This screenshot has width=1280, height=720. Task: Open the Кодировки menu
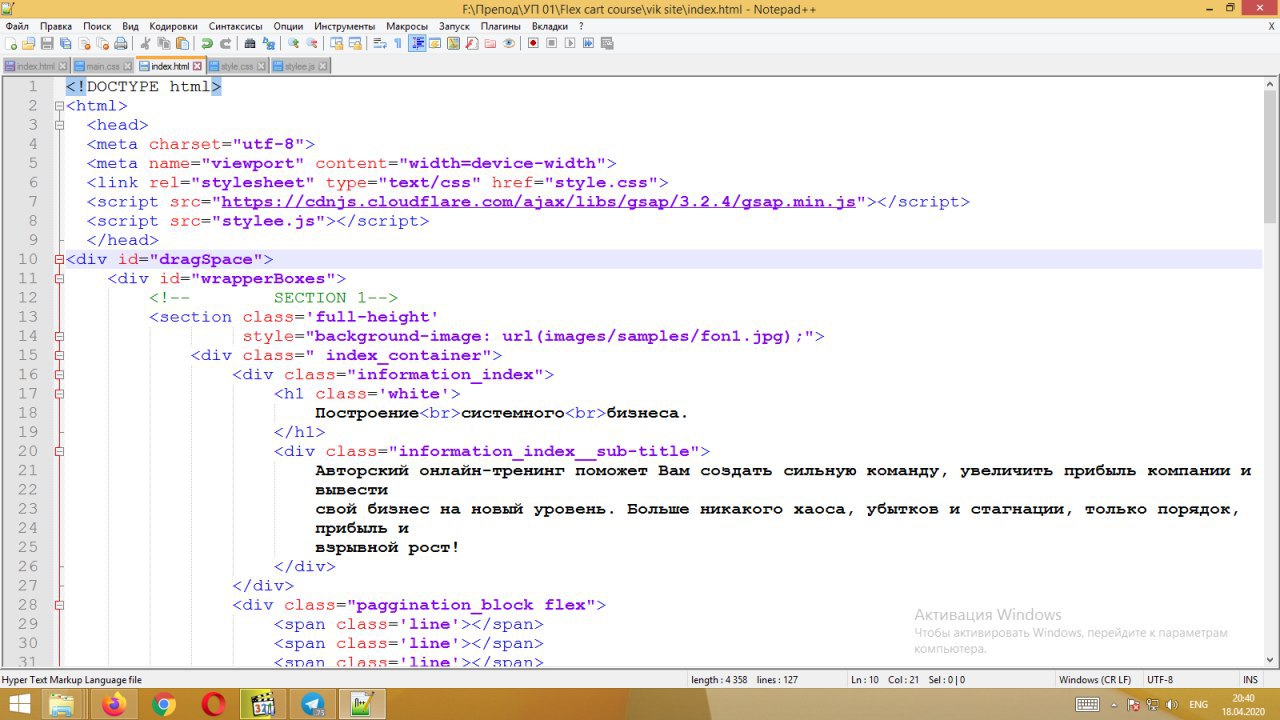coord(173,26)
